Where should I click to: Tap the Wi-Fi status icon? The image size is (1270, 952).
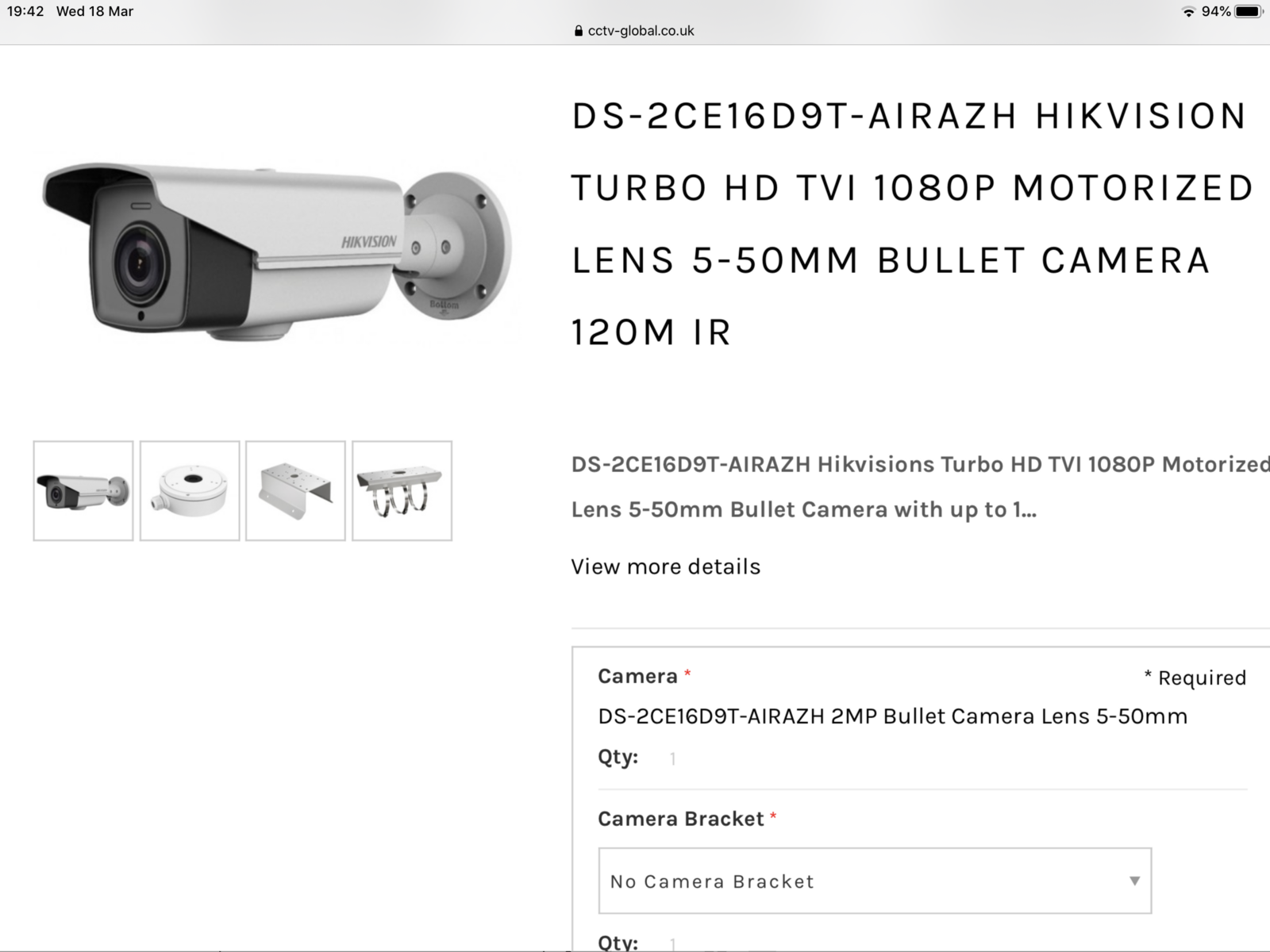pyautogui.click(x=1188, y=11)
